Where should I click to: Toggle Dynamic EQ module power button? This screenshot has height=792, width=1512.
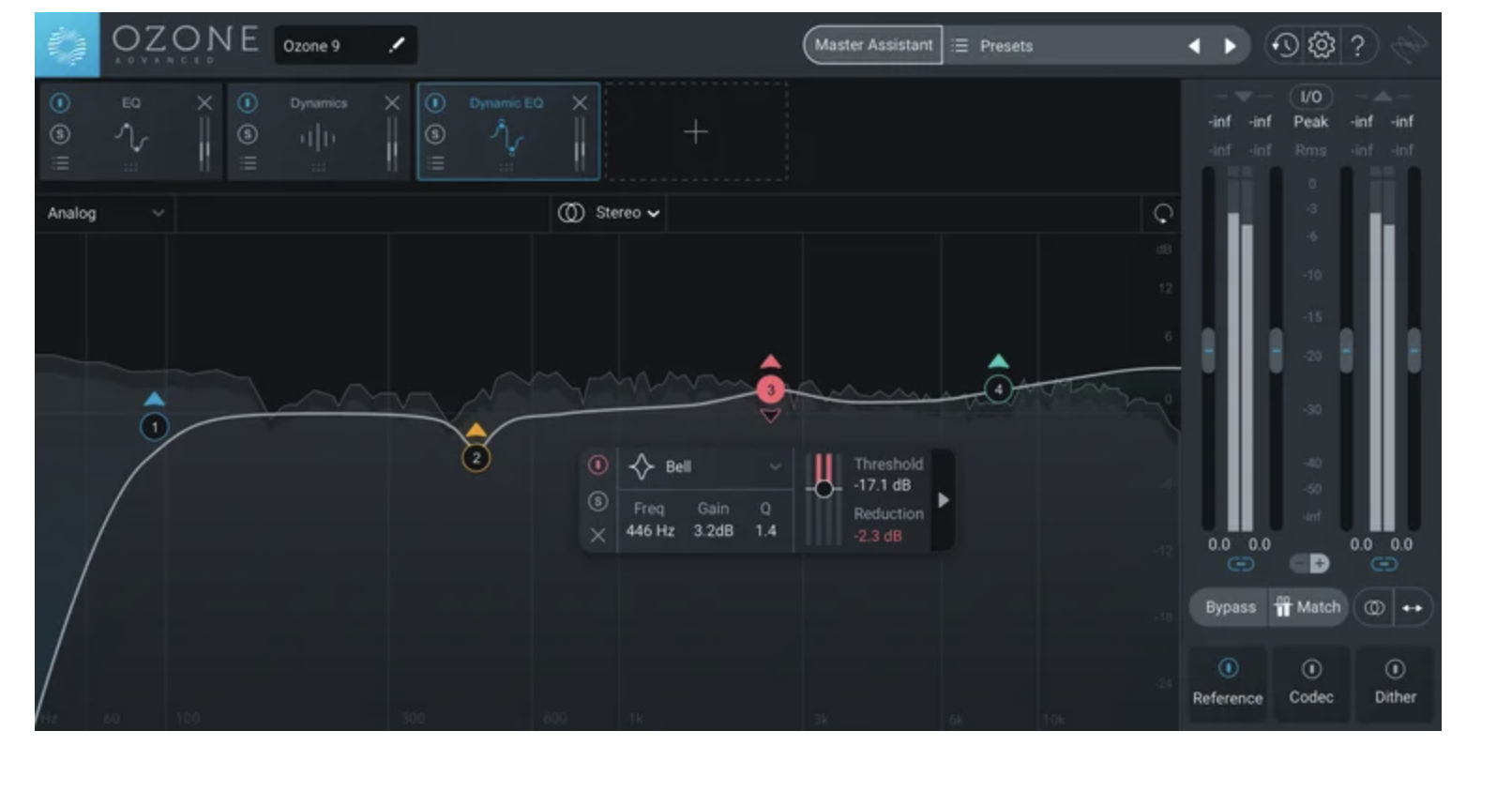435,102
